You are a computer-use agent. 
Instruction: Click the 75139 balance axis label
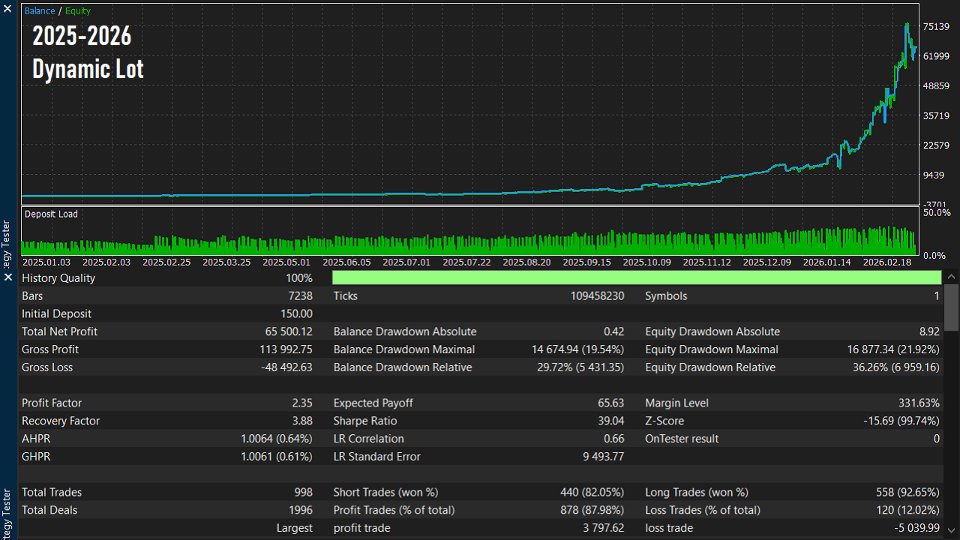tap(936, 27)
